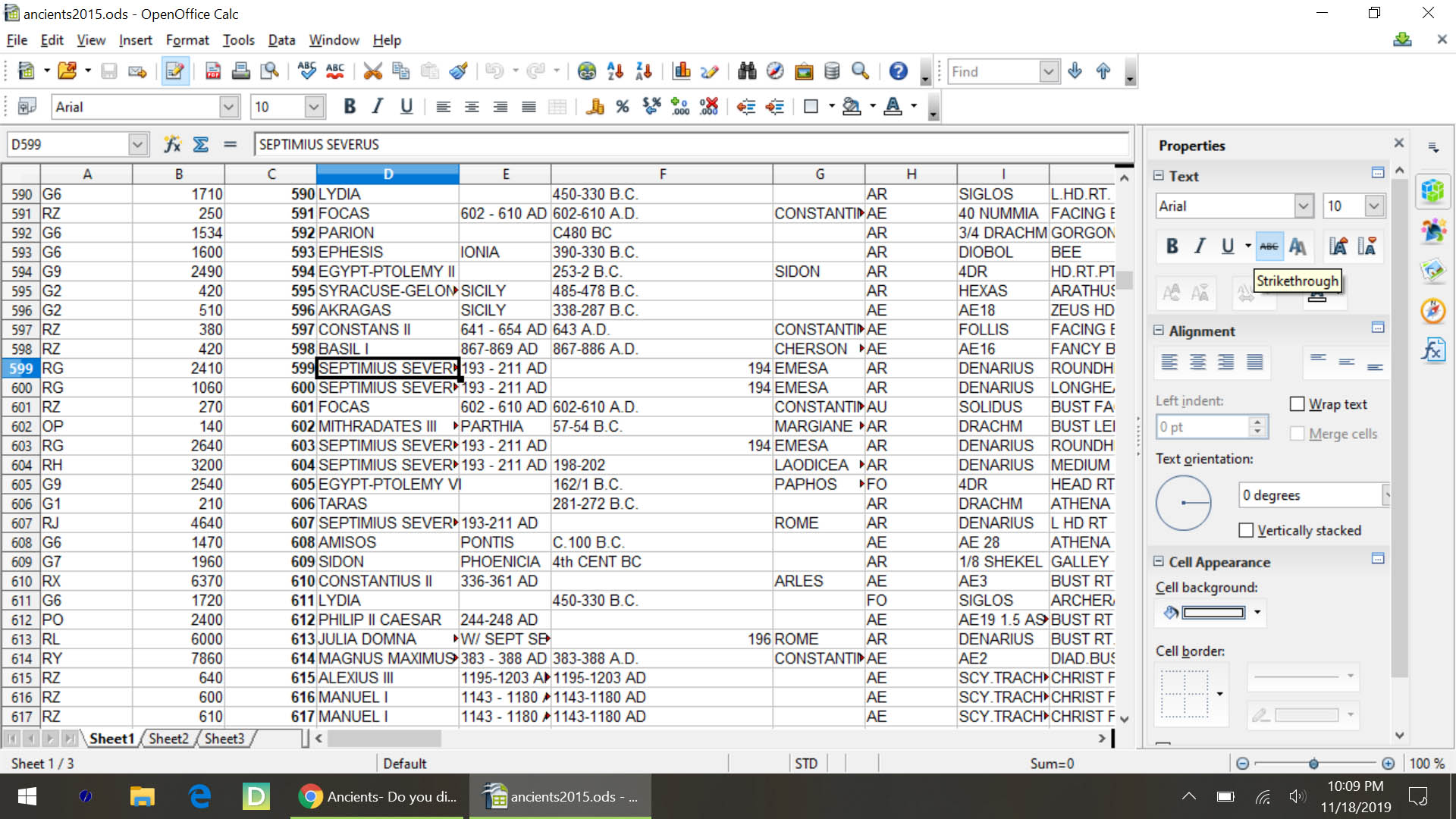Viewport: 1456px width, 819px height.
Task: Select column D header
Action: coord(388,174)
